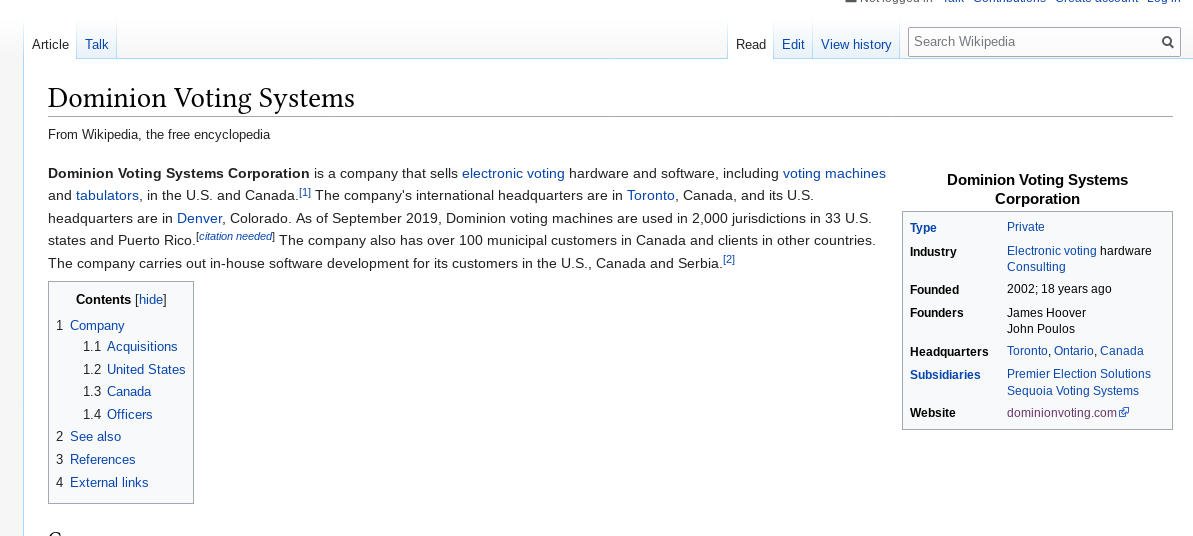Click the Website label in the infobox
This screenshot has height=536, width=1193.
(932, 413)
